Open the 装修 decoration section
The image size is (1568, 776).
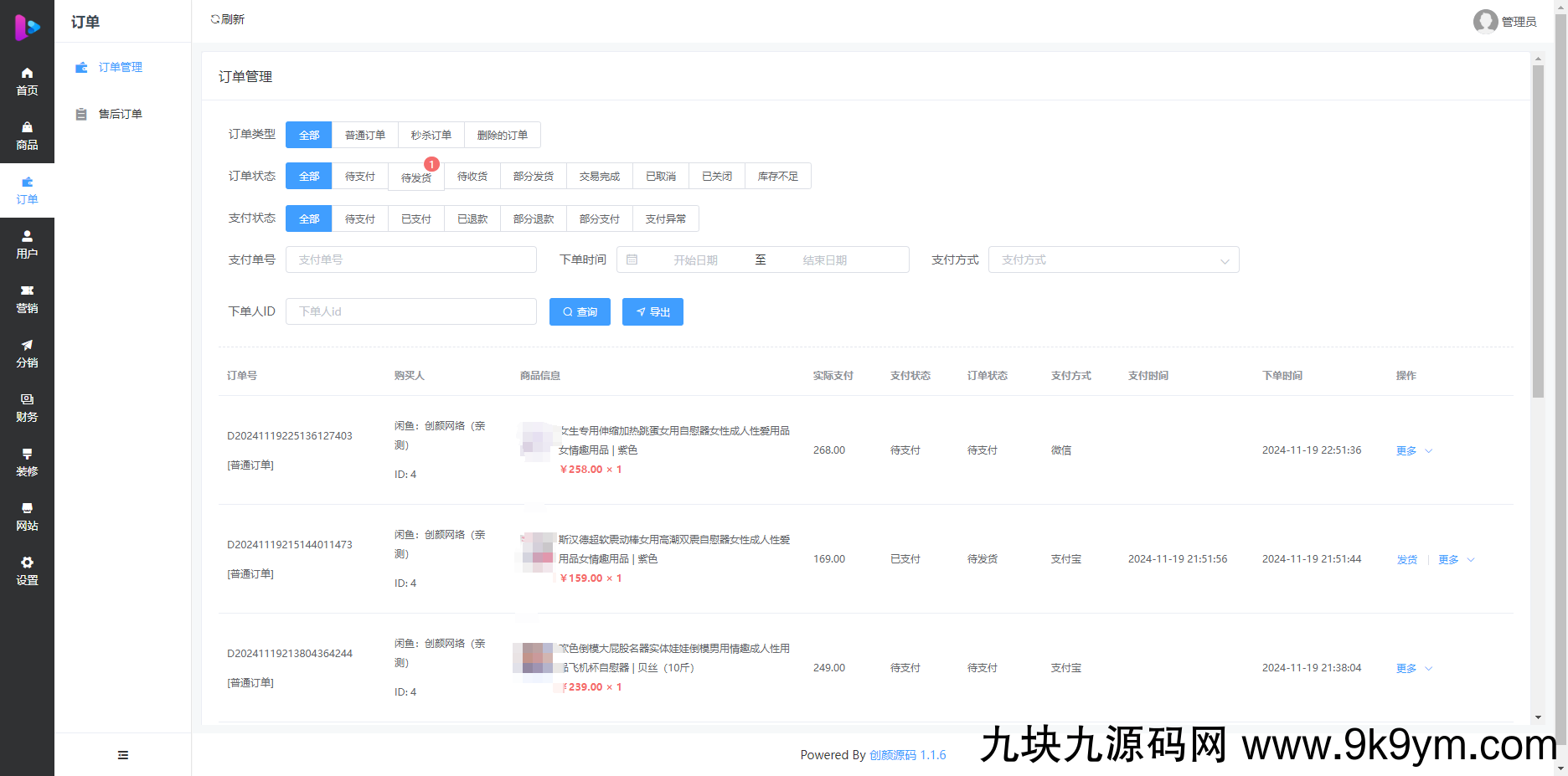(27, 461)
